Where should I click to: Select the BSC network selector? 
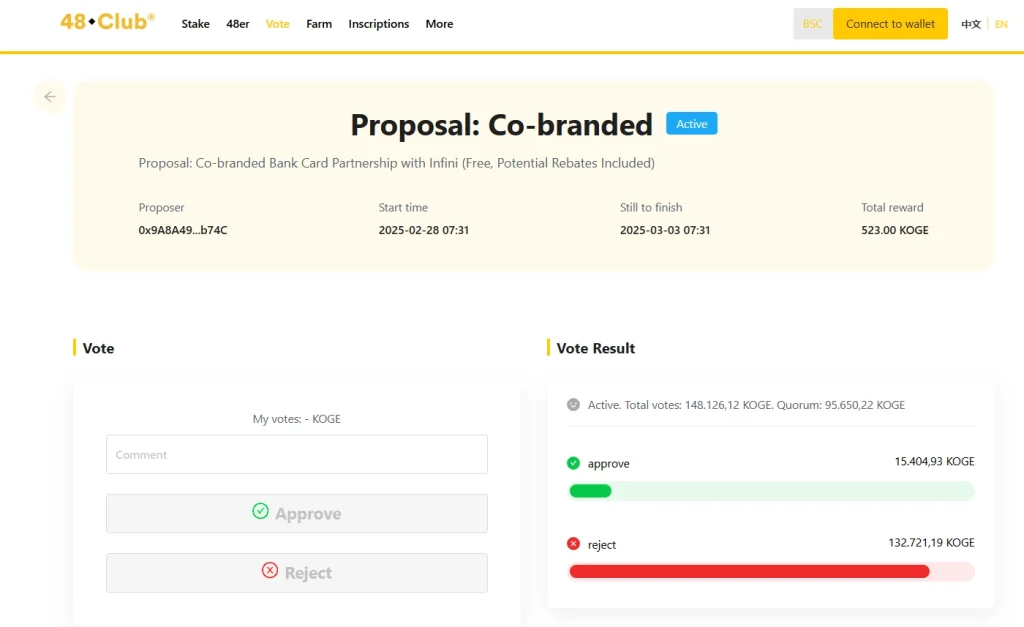tap(812, 24)
